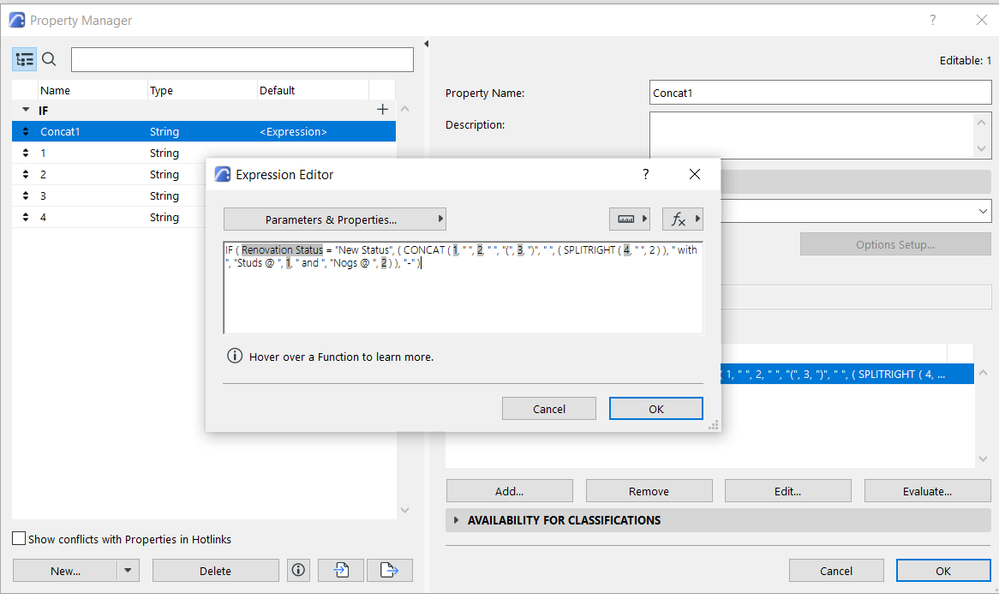999x594 pixels.
Task: Select the property named 2
Action: pos(108,174)
